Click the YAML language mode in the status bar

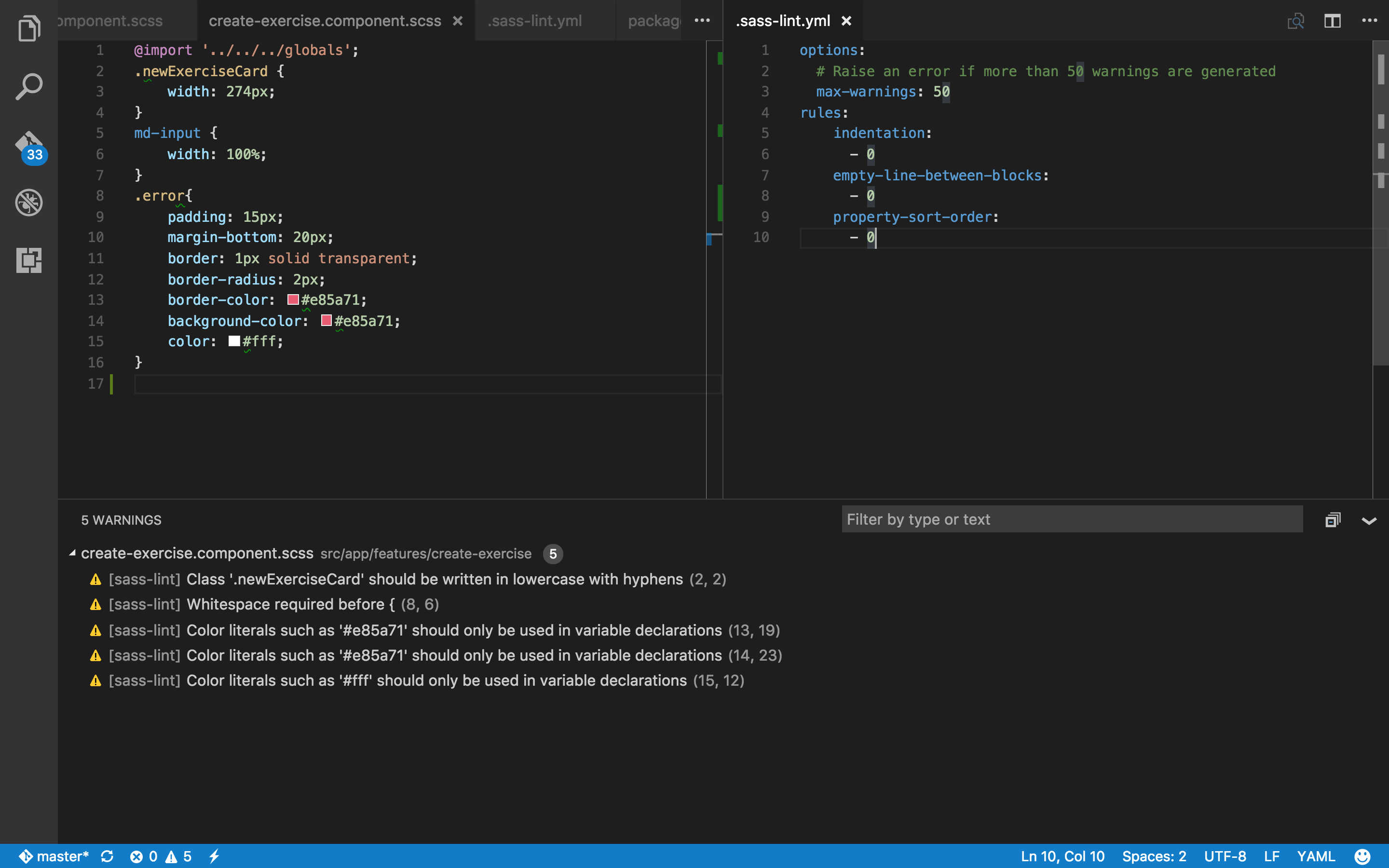[x=1316, y=856]
